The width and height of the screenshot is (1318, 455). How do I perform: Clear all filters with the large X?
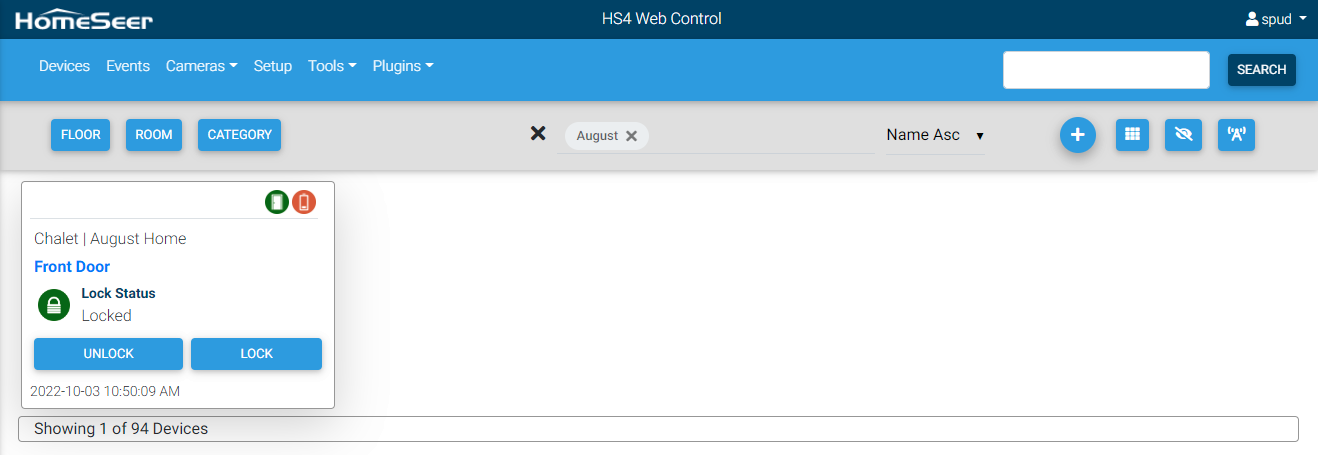(538, 134)
